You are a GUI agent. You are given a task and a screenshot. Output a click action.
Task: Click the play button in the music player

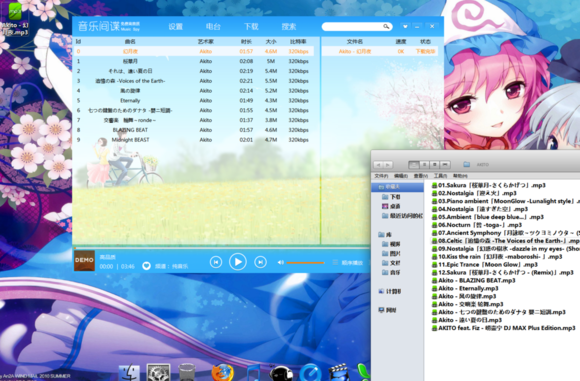238,262
